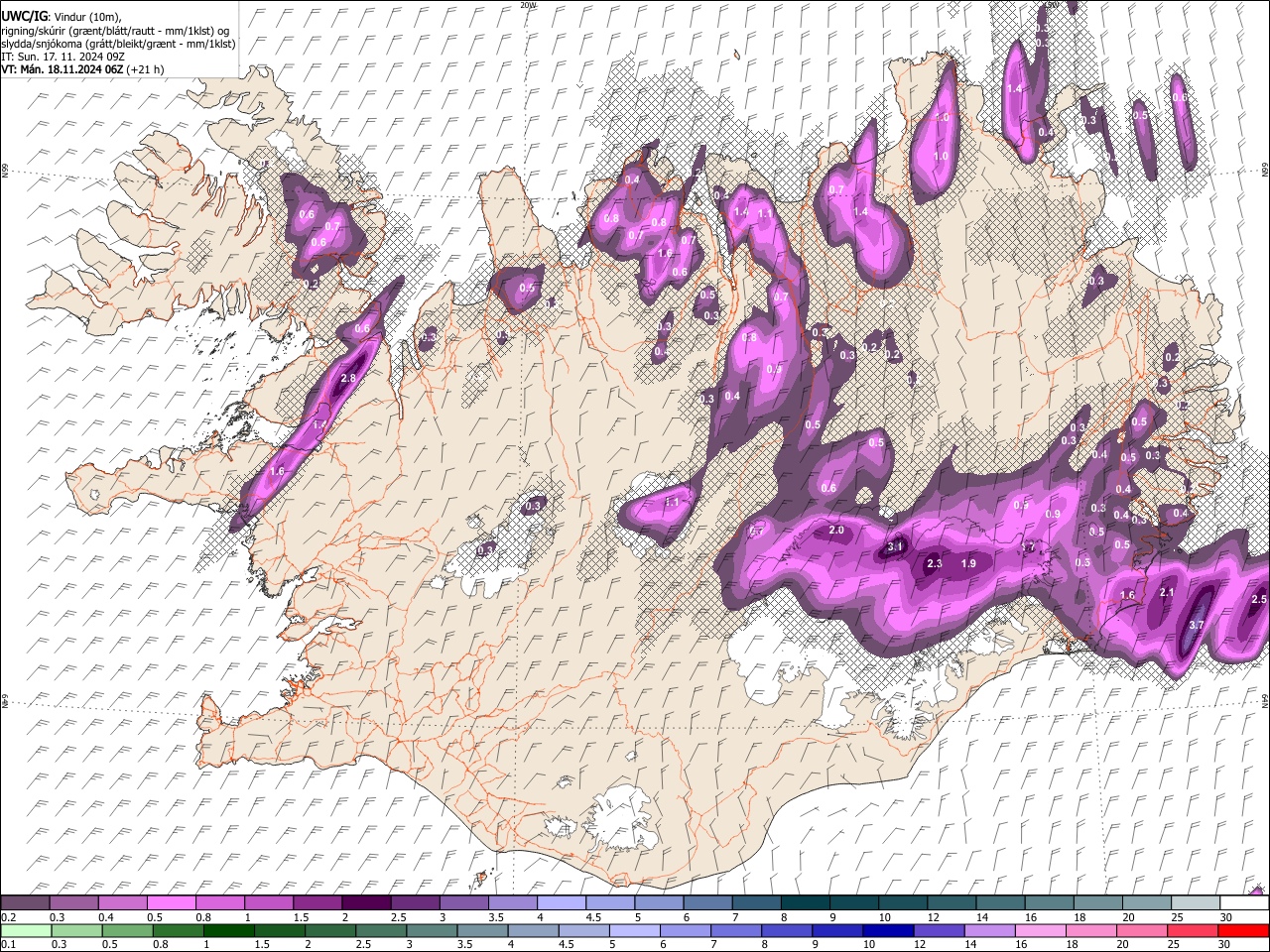Click the 2.8 precipitation value on the map
1270x952 pixels.
click(x=348, y=378)
